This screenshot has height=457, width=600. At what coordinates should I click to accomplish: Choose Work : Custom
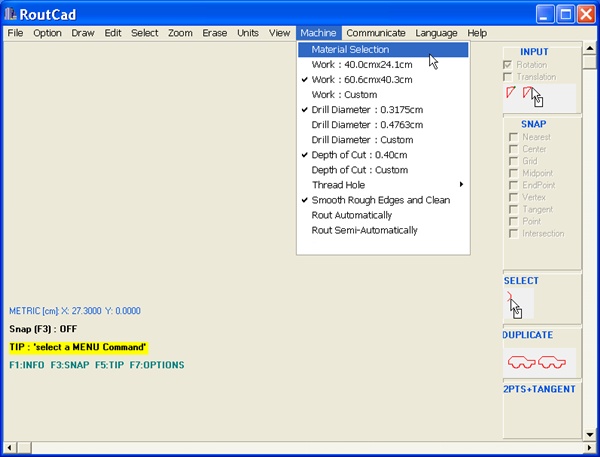383,95
